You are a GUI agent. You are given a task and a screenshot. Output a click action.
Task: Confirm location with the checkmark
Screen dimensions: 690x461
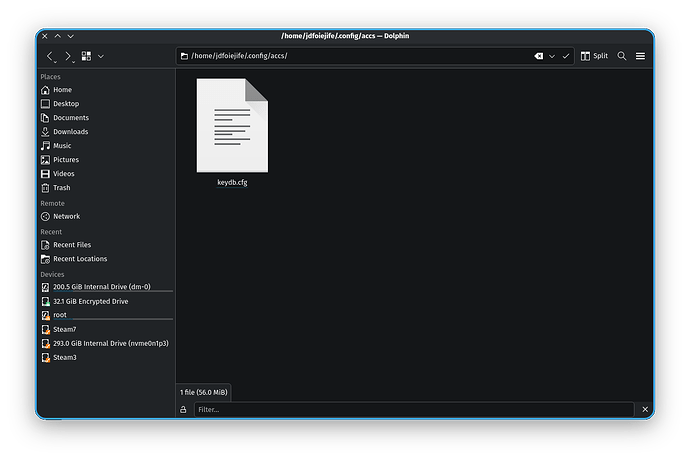pos(566,56)
